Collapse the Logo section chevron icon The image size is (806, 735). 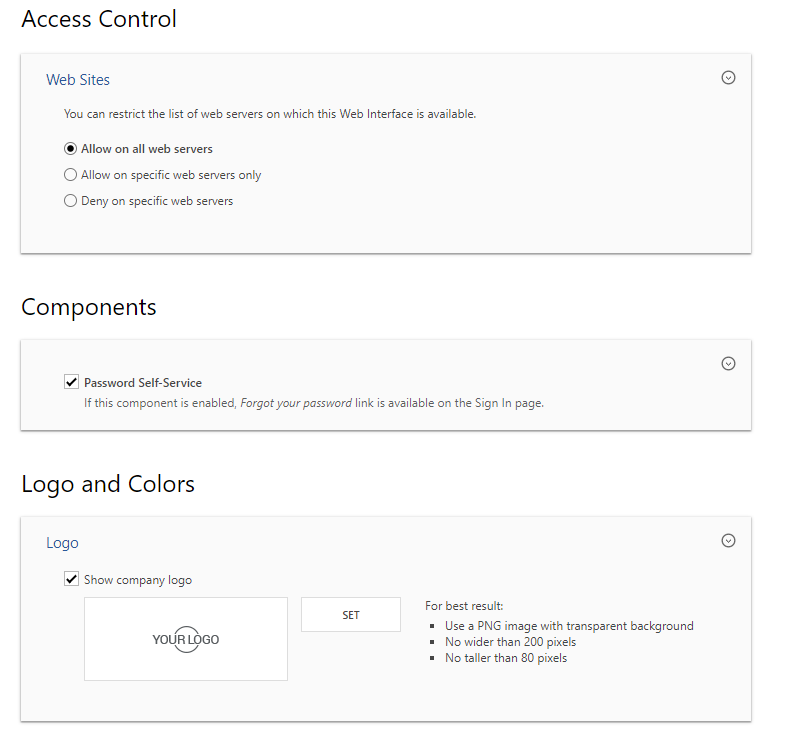point(728,540)
